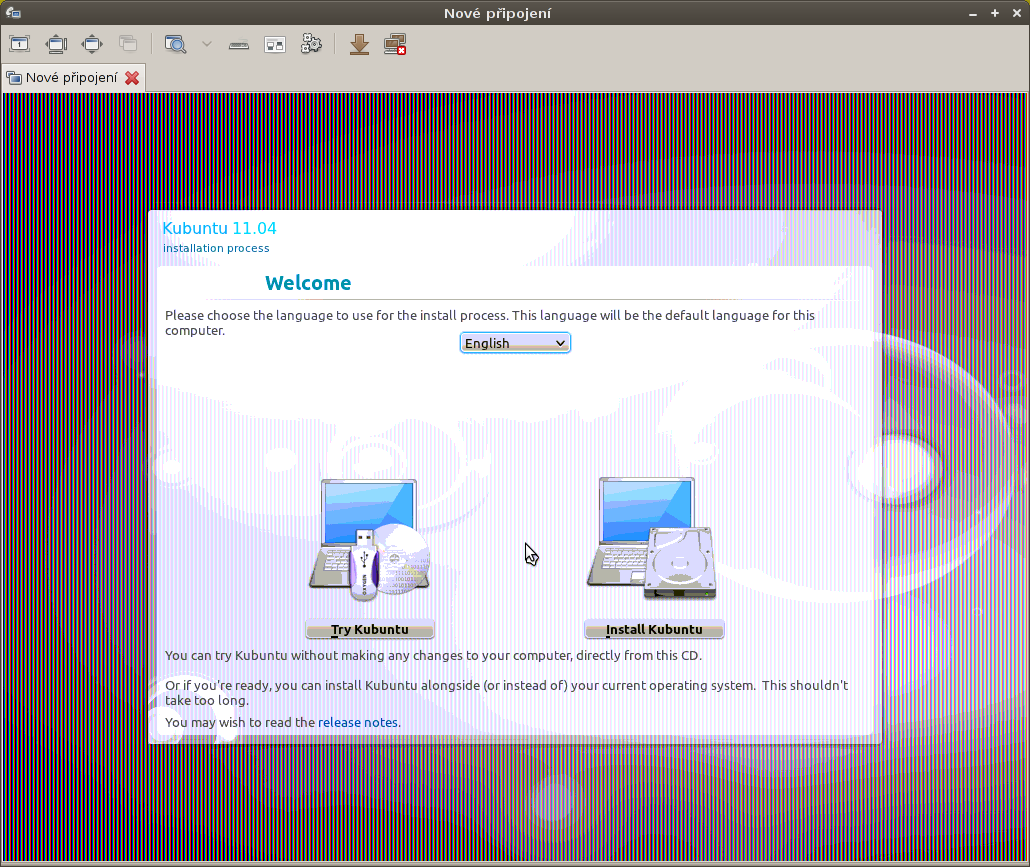
Task: Open the window menu icon in title bar
Action: (13, 12)
